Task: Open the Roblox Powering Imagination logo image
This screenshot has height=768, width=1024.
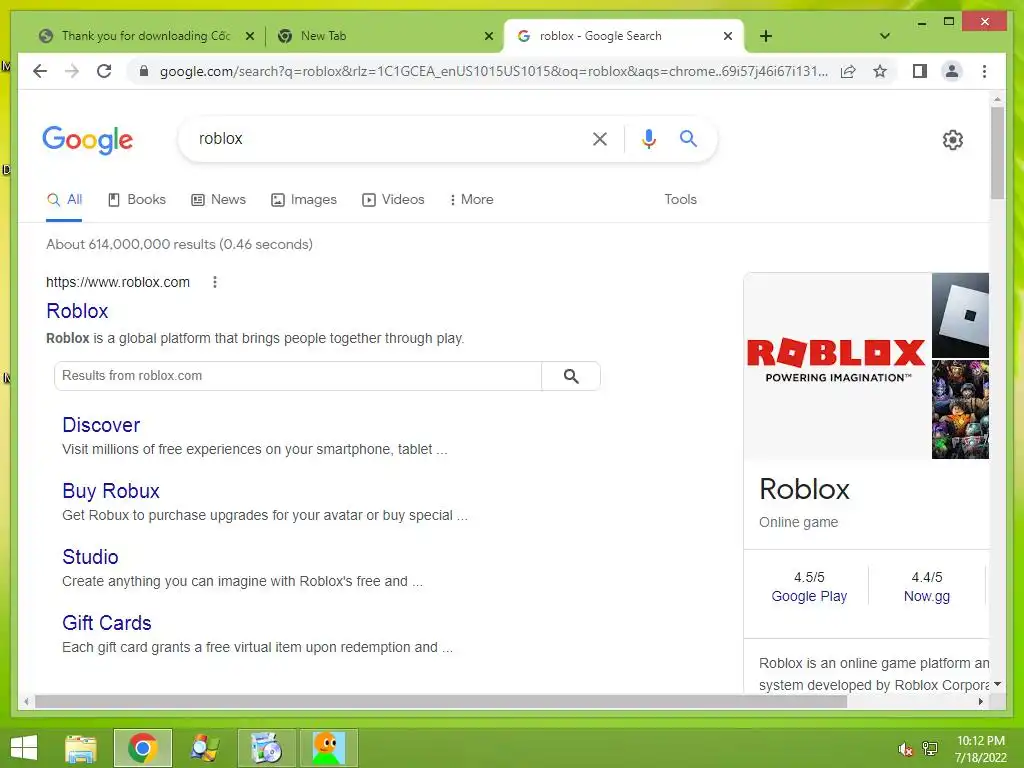Action: (x=837, y=366)
